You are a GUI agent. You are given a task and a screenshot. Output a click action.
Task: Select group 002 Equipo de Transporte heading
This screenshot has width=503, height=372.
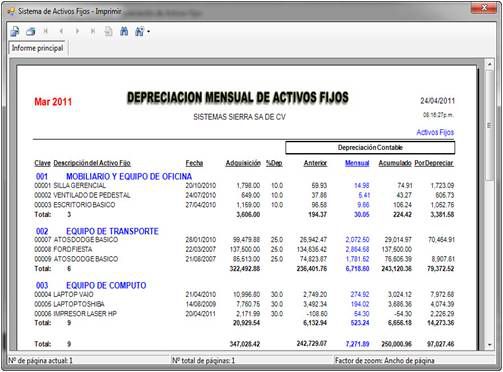(97, 231)
